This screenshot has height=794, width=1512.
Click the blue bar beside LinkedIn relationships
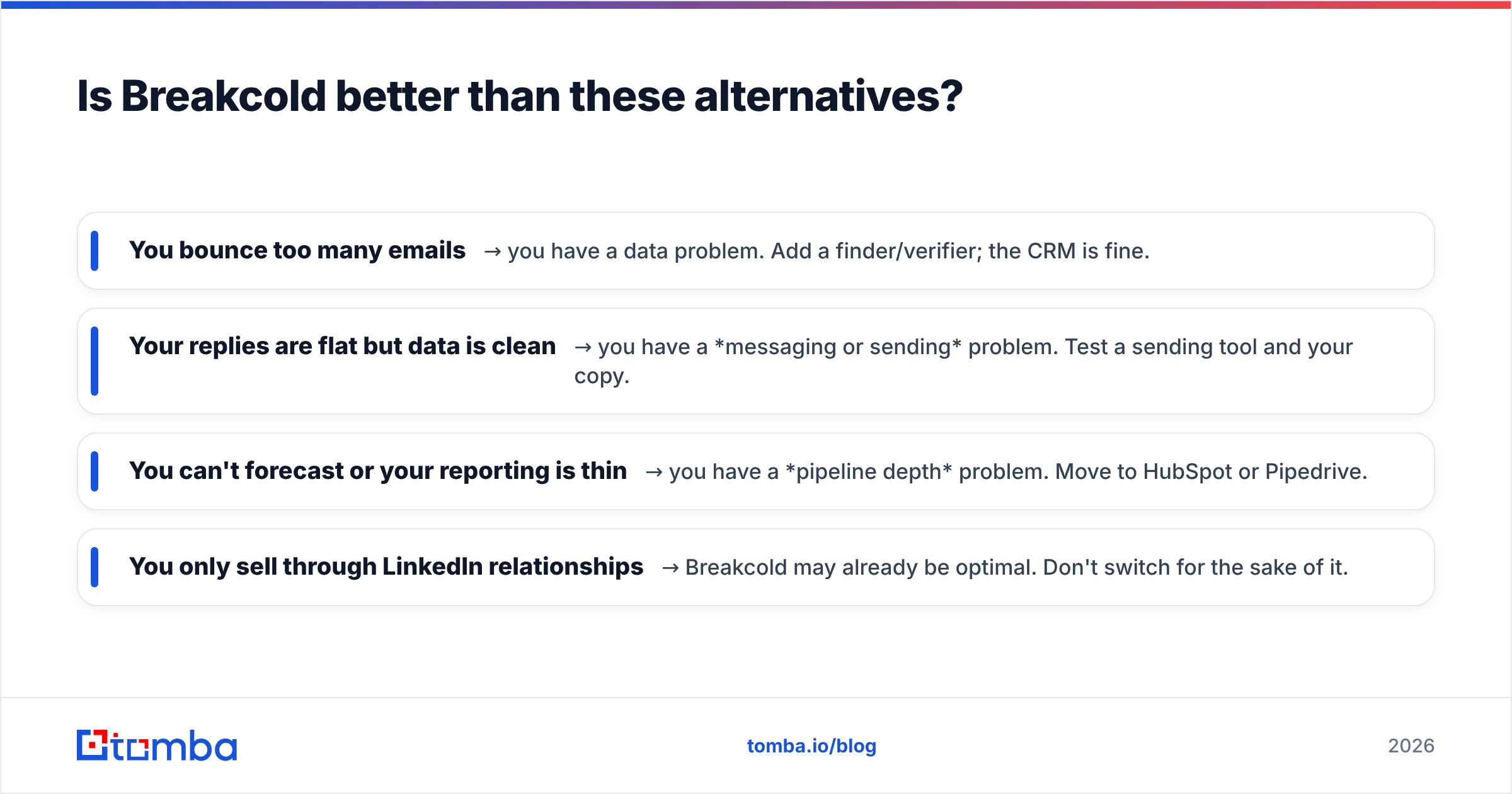94,567
